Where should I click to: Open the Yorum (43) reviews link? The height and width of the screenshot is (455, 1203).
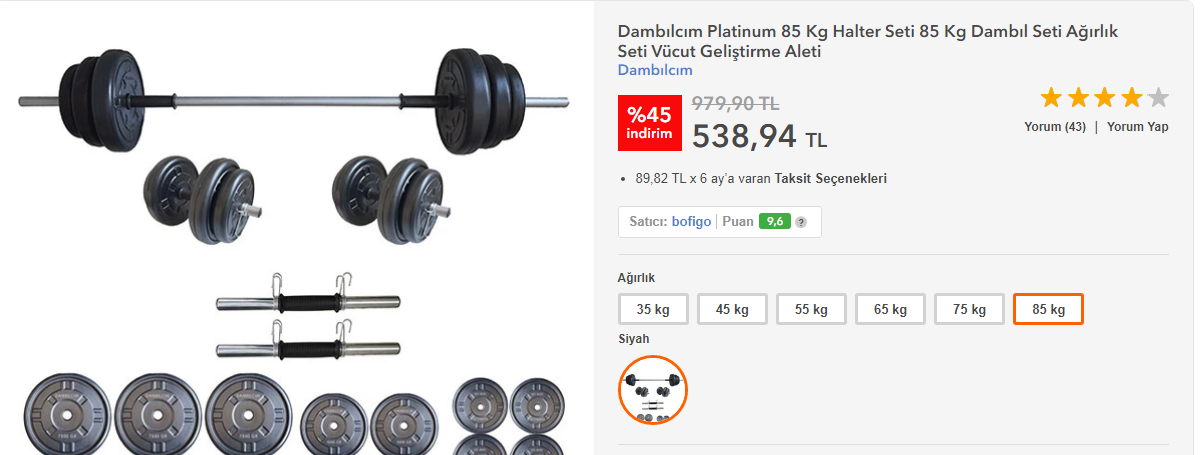(x=1055, y=127)
